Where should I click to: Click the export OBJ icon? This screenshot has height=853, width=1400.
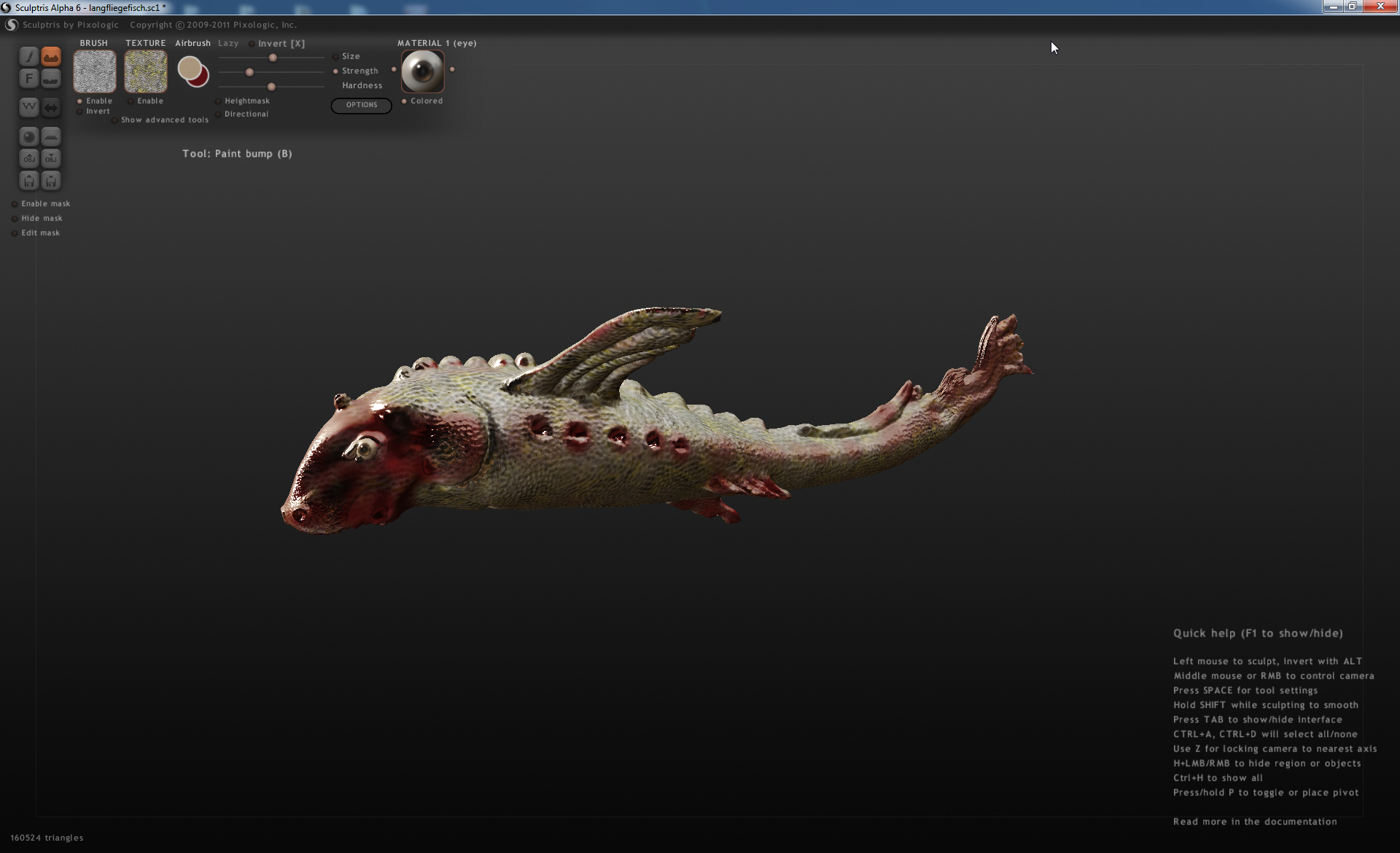point(50,159)
